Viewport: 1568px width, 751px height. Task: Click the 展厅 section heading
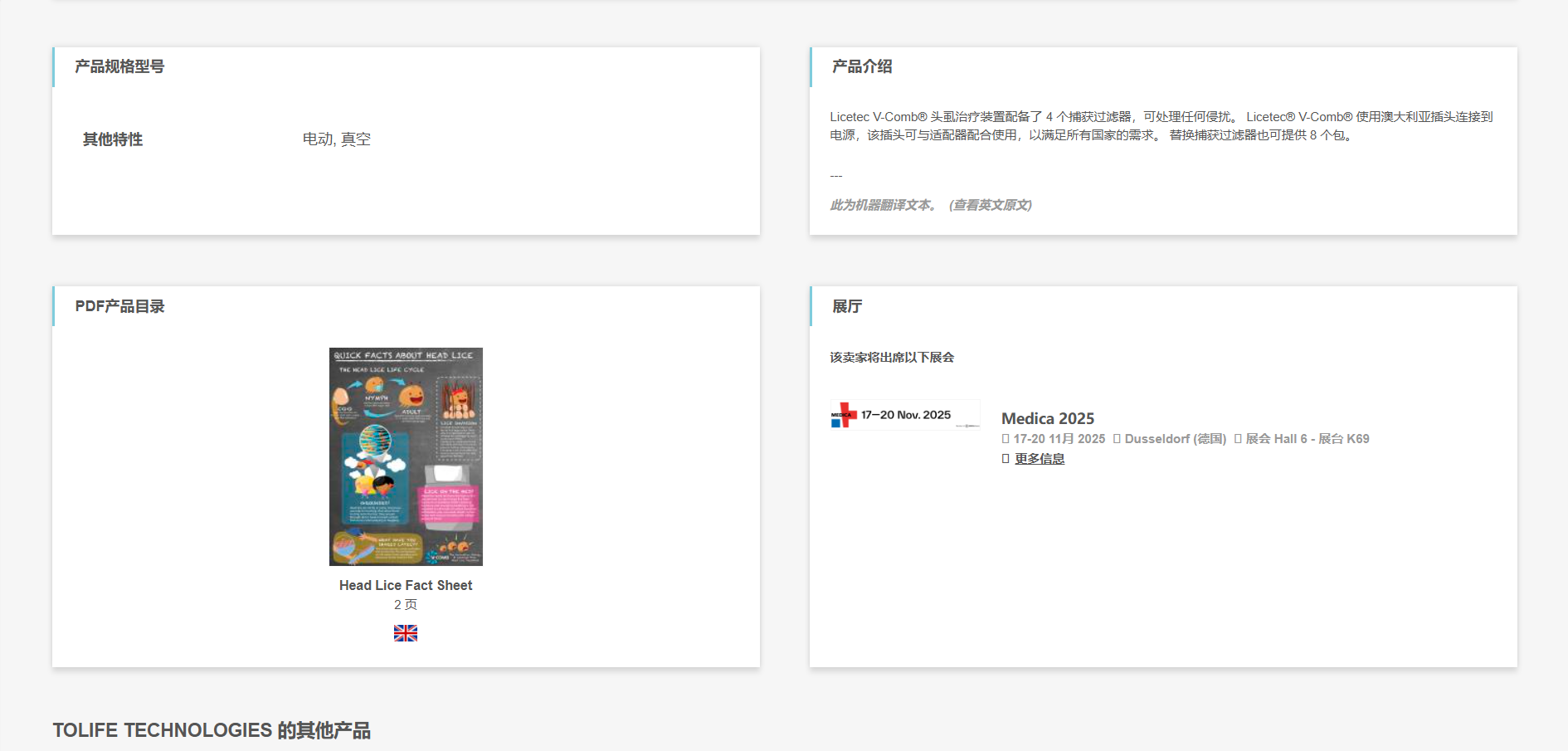click(845, 305)
